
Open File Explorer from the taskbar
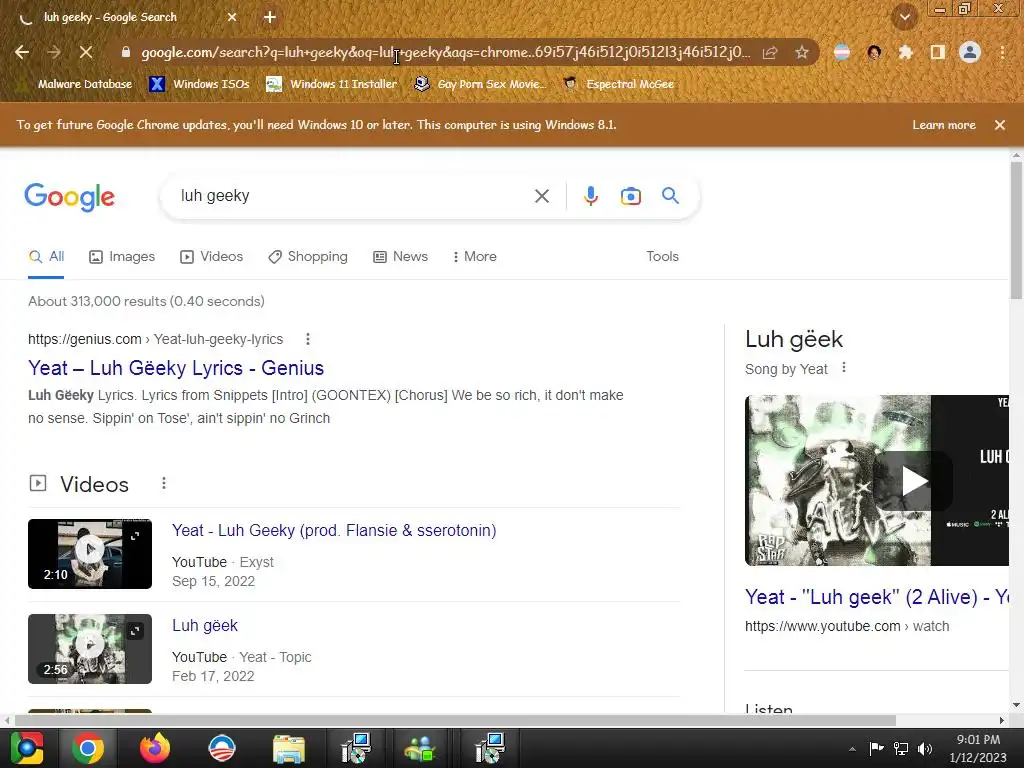pos(289,749)
